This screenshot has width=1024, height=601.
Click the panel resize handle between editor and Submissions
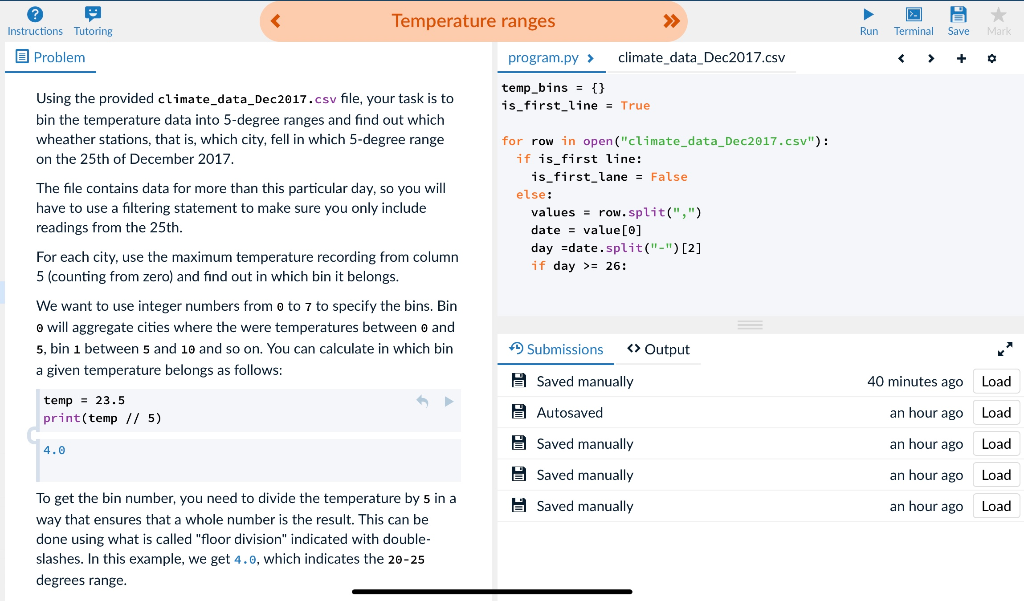click(749, 324)
